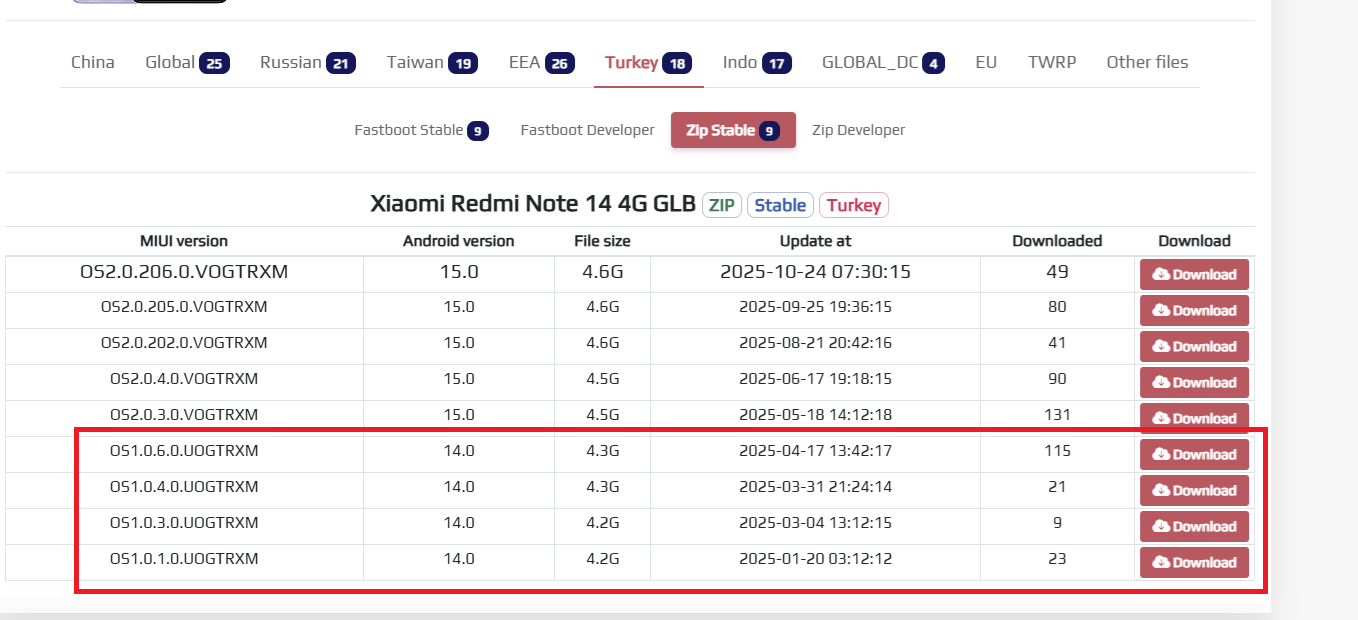Switch to Zip Developer ROM type
1358x620 pixels.
tap(858, 130)
